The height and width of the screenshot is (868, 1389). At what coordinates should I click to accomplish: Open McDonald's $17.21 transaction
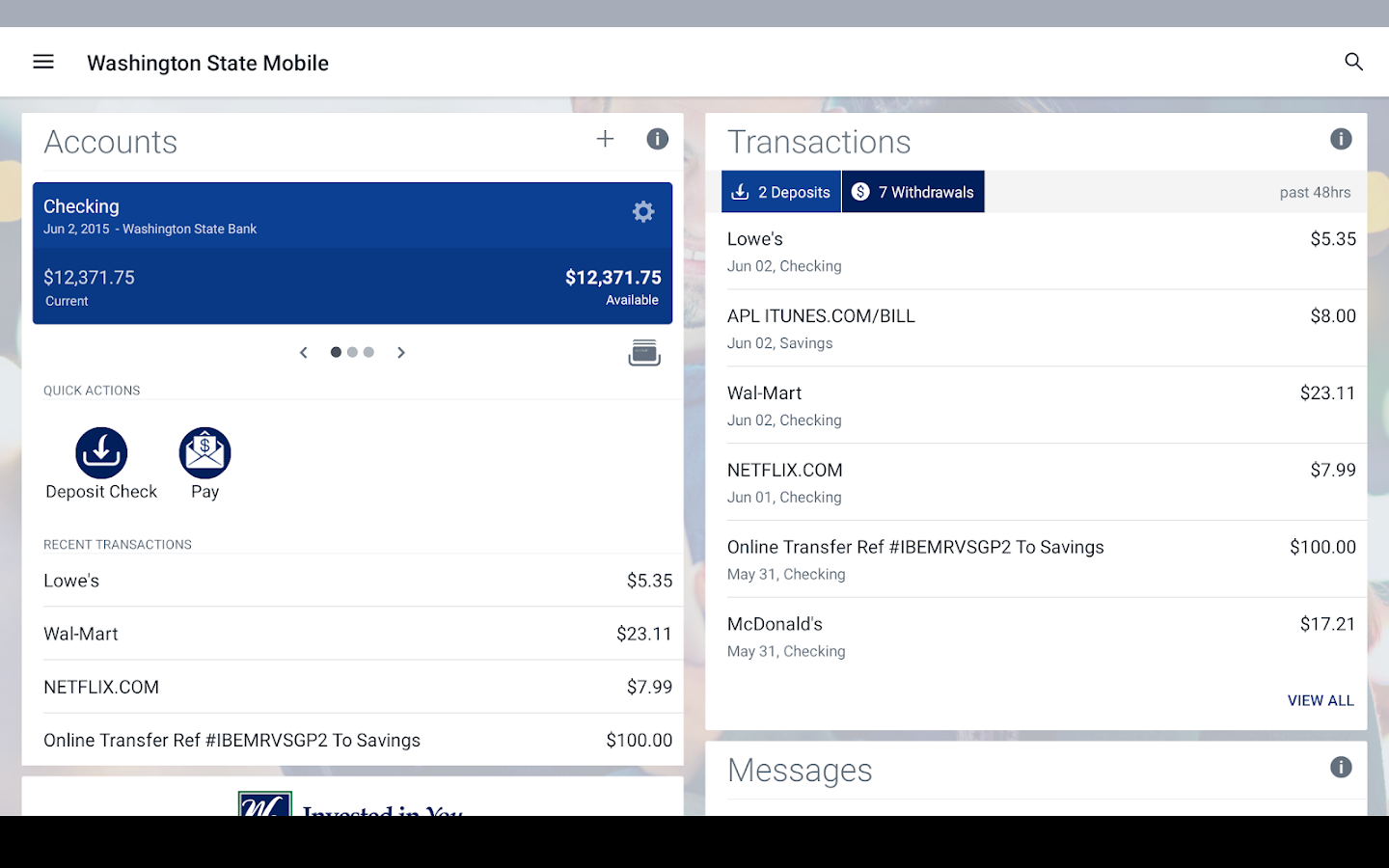coord(1042,637)
